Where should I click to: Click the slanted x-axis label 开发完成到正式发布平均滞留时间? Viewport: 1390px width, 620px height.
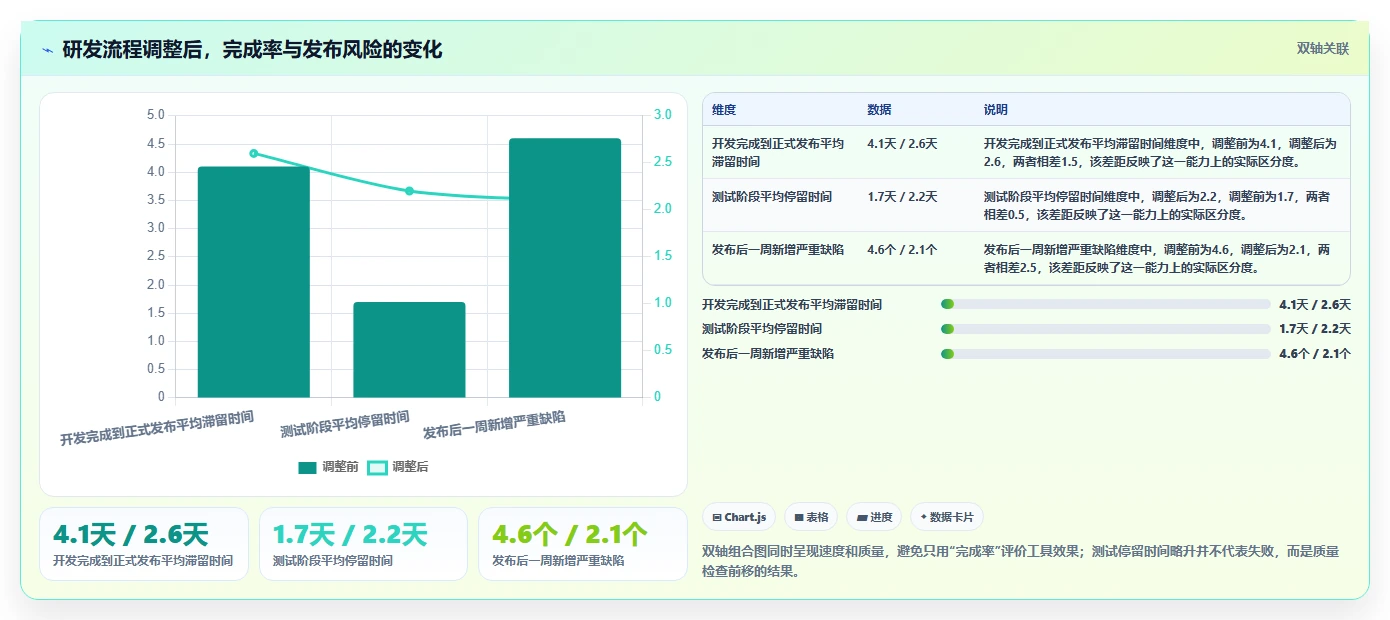157,427
